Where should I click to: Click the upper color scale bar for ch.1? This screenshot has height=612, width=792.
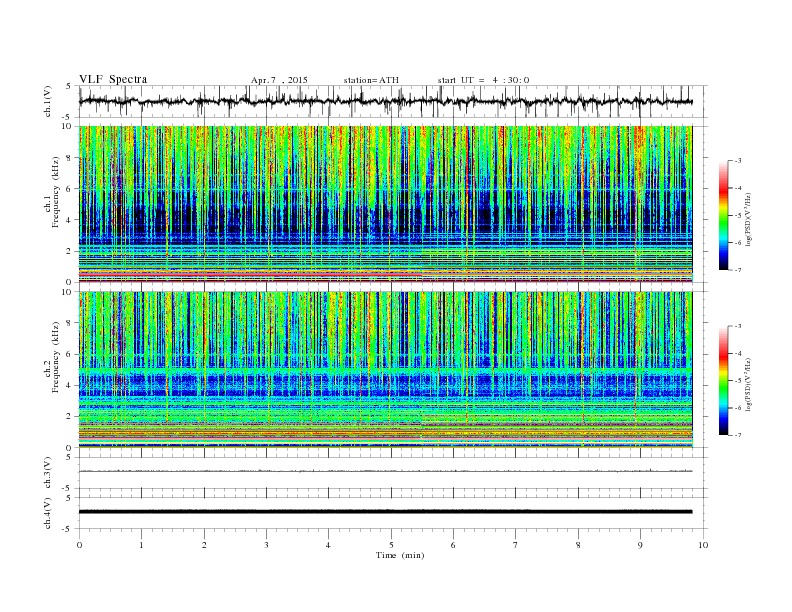[724, 215]
